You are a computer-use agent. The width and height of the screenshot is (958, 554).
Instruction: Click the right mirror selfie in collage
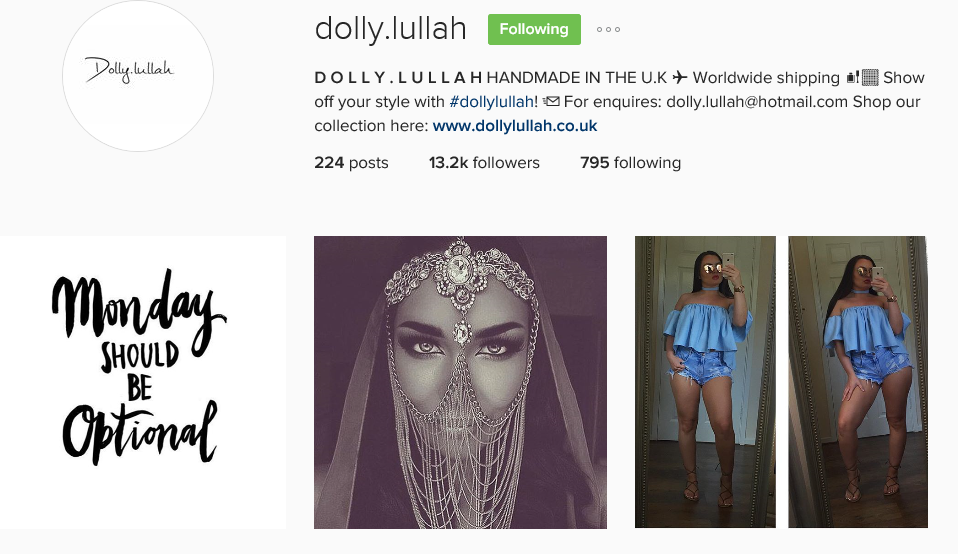858,382
